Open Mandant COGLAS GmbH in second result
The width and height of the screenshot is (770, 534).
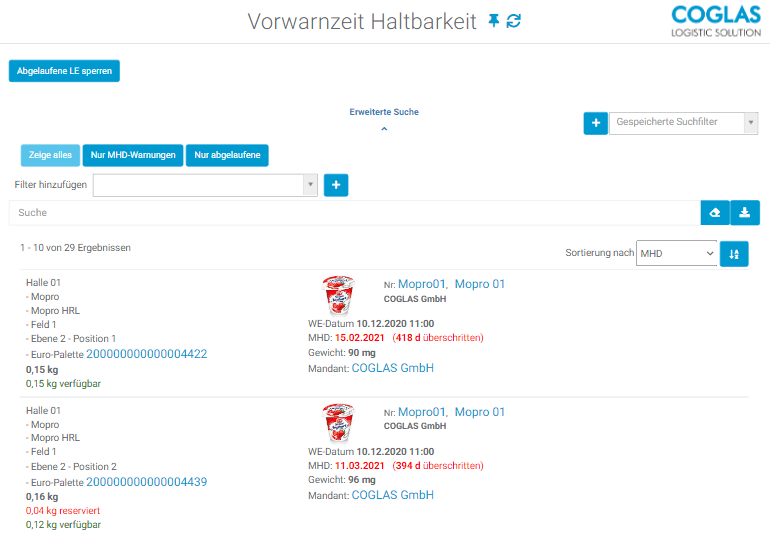393,495
